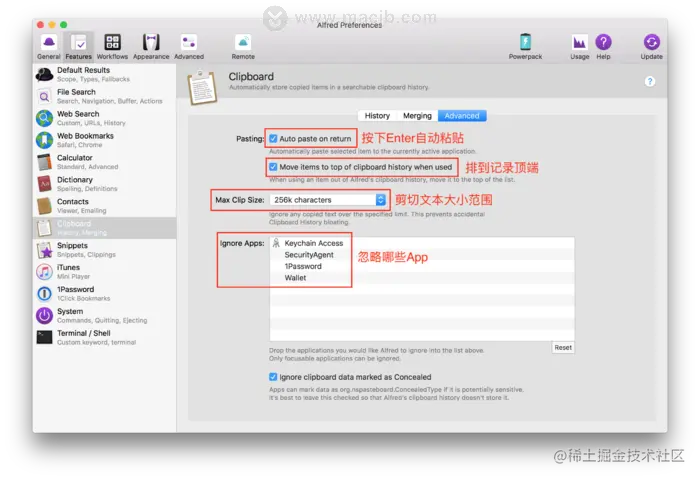Select 1Password in ignore apps list

click(303, 267)
